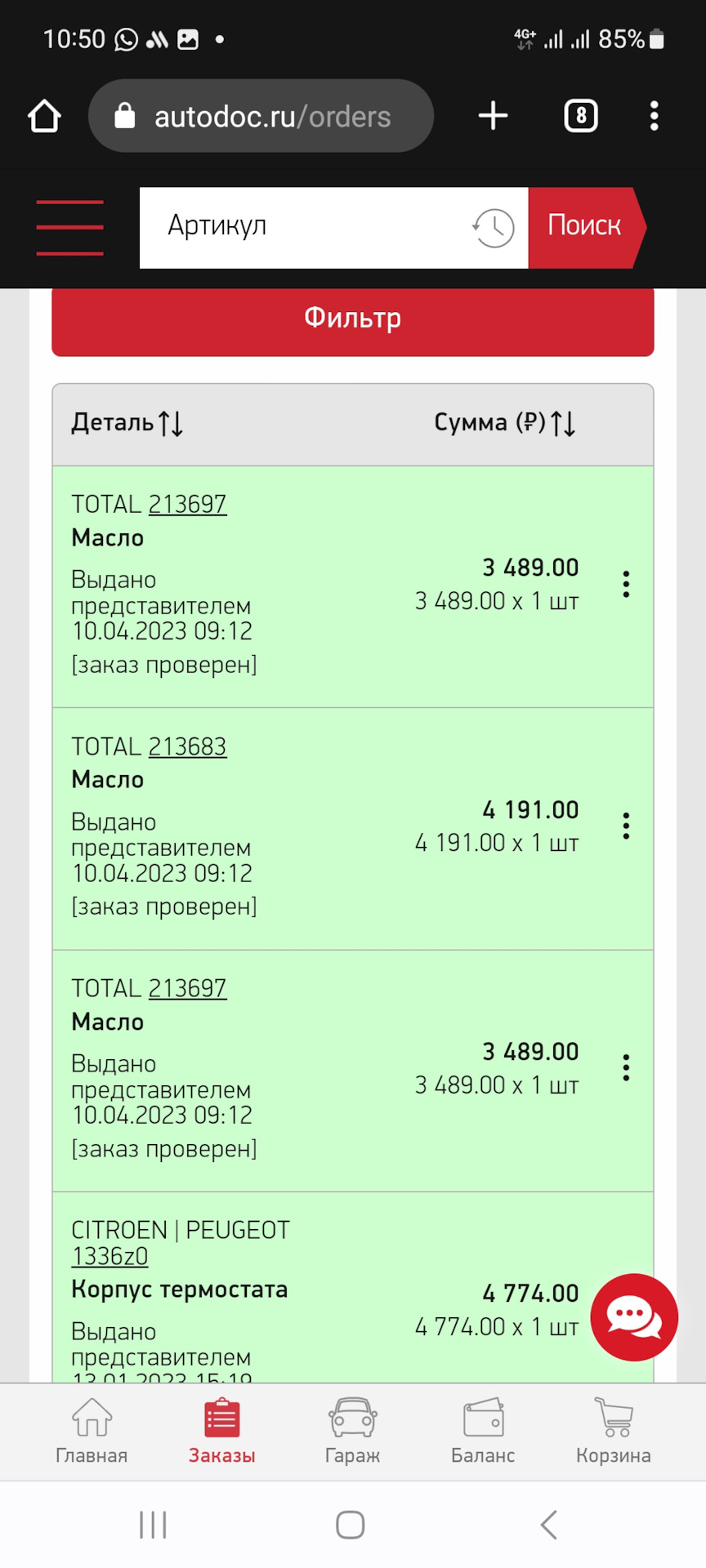Switch to the Гараж tab
706x1568 pixels.
(x=352, y=1430)
